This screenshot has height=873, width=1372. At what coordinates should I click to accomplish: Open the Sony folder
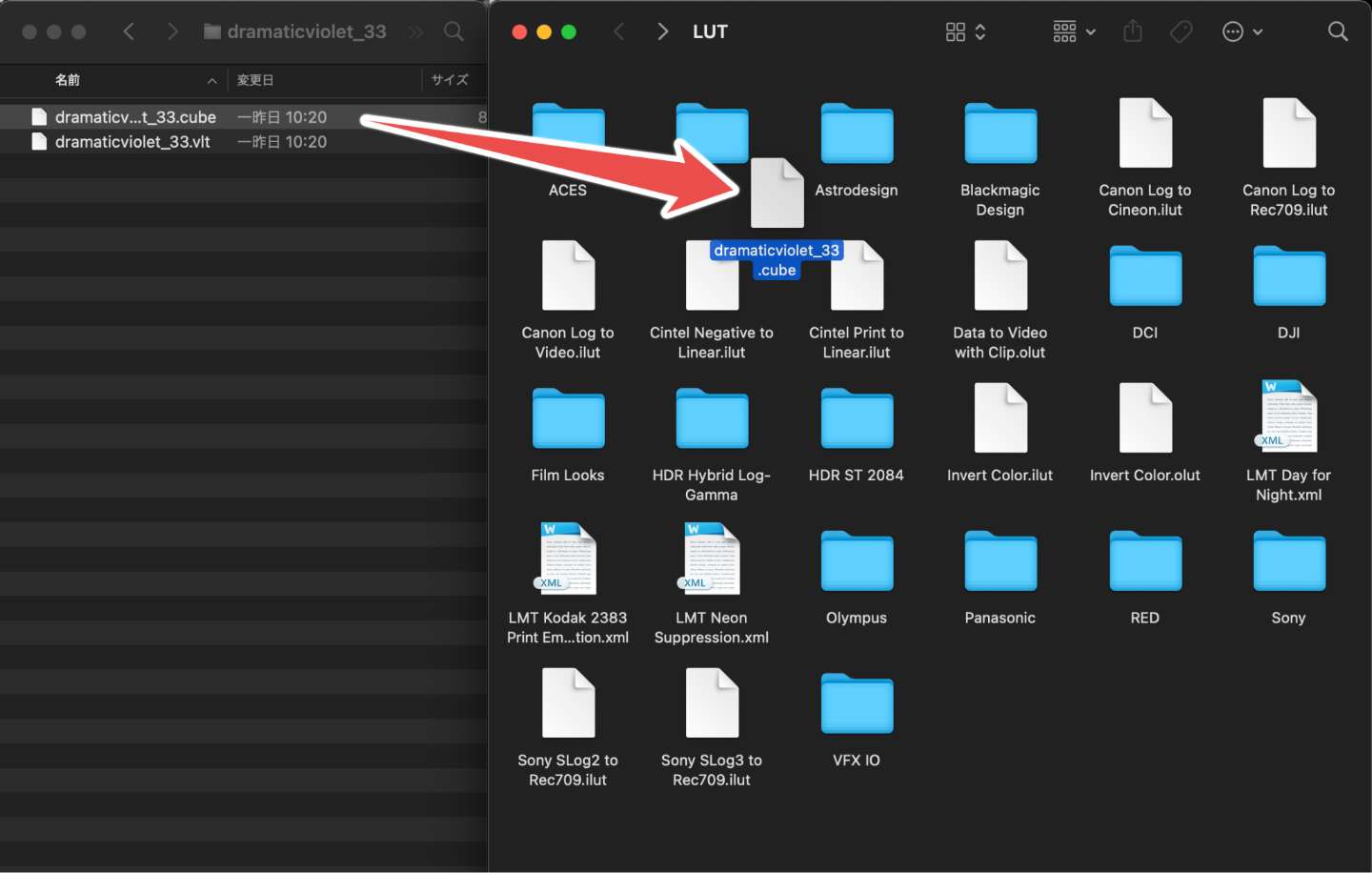click(1289, 561)
